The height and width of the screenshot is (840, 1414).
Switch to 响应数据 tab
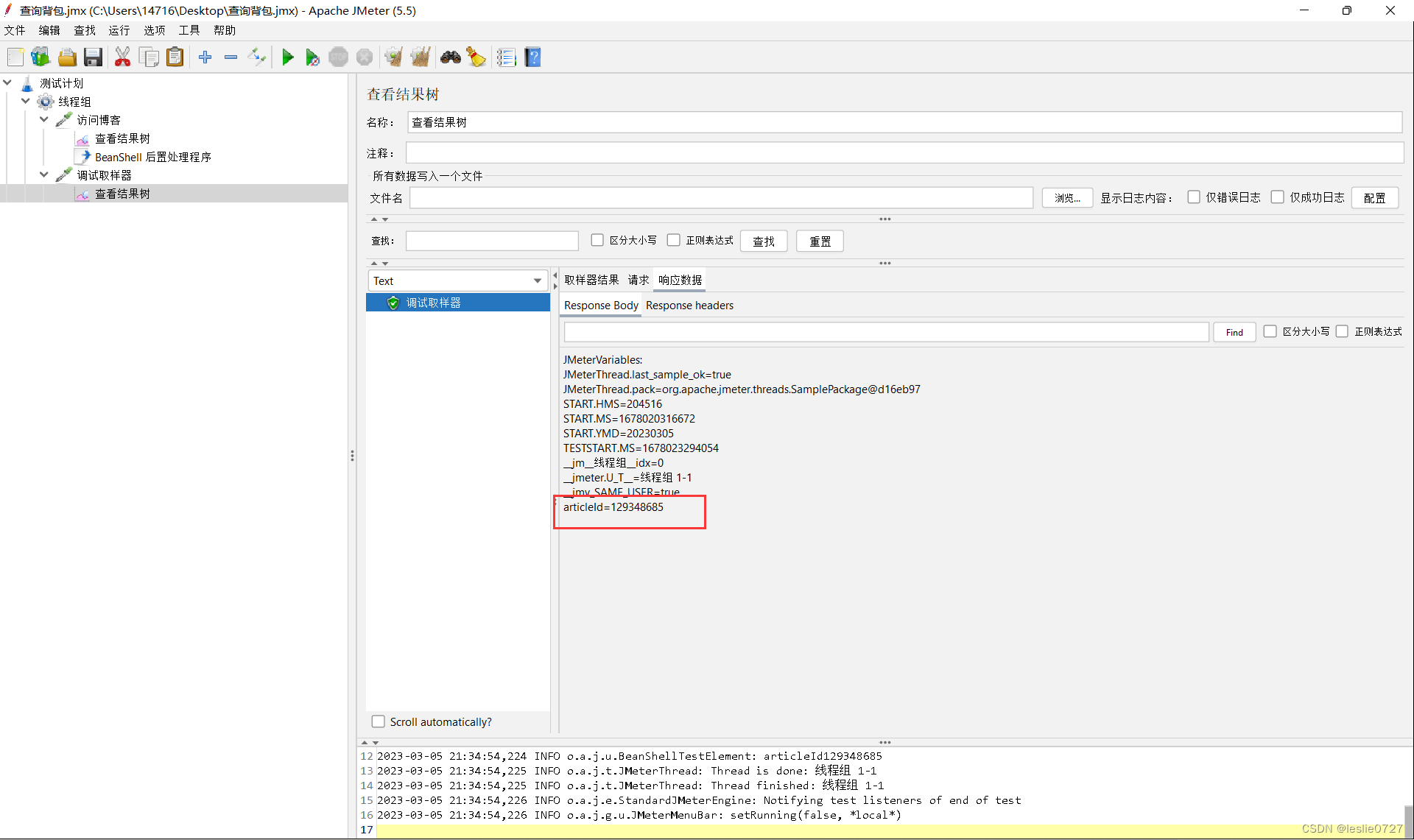coord(680,280)
